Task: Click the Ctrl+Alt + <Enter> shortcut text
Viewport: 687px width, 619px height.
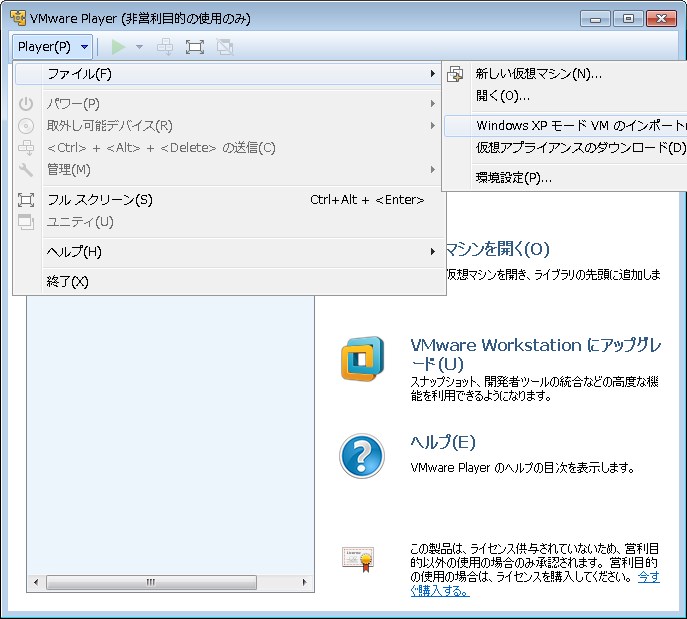Action: point(367,200)
